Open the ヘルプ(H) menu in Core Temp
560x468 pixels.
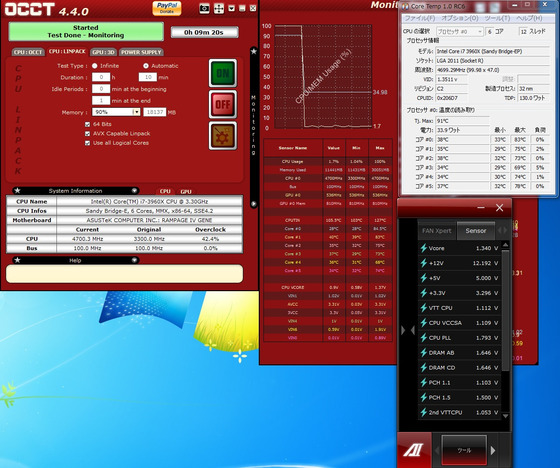529,18
